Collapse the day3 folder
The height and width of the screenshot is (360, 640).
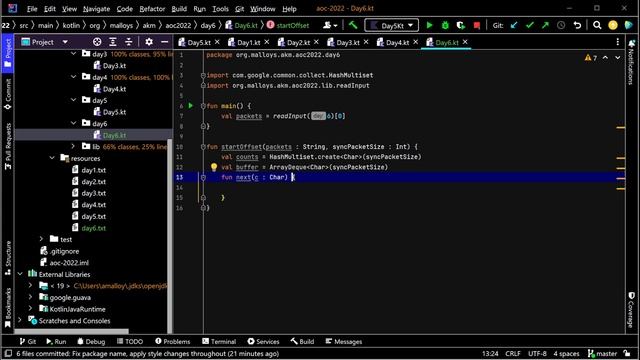tap(73, 53)
